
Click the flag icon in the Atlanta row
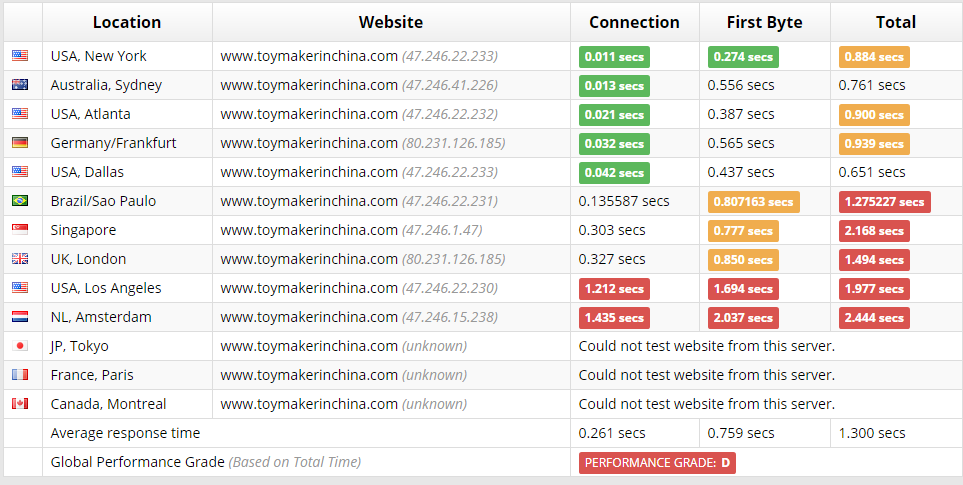click(20, 114)
